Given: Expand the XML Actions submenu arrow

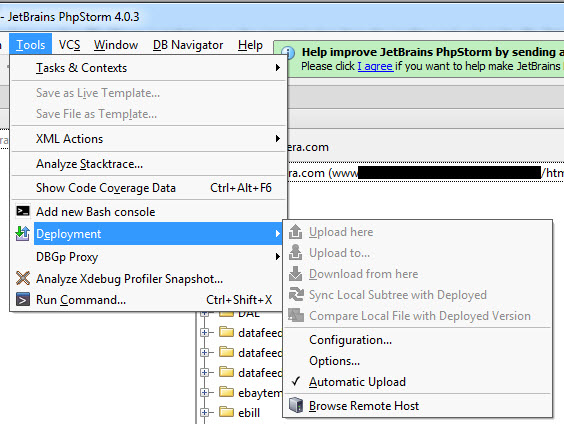Looking at the screenshot, I should pyautogui.click(x=277, y=138).
